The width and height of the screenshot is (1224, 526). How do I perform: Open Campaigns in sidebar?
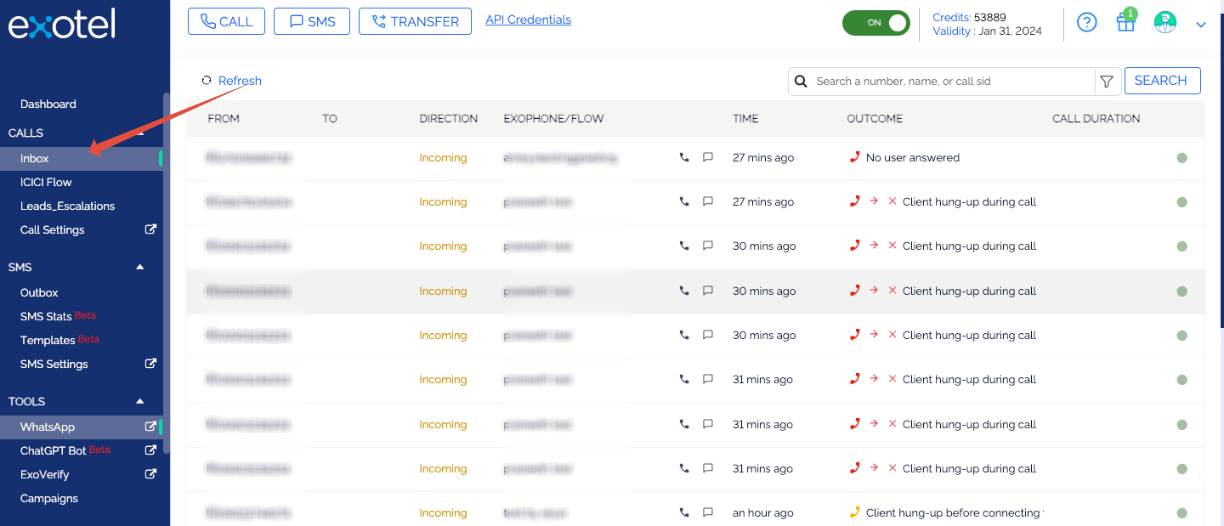(x=49, y=498)
